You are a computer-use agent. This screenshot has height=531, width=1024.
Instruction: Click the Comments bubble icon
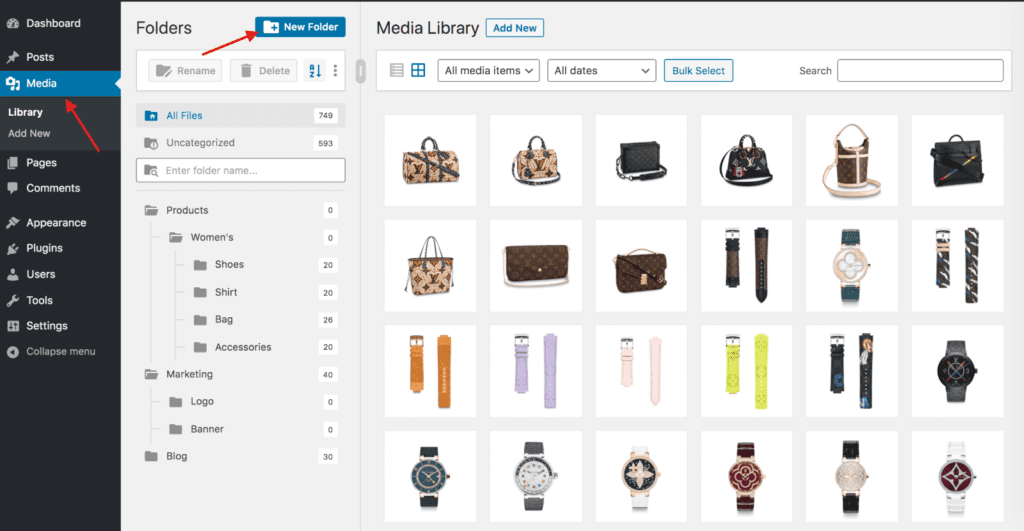13,188
